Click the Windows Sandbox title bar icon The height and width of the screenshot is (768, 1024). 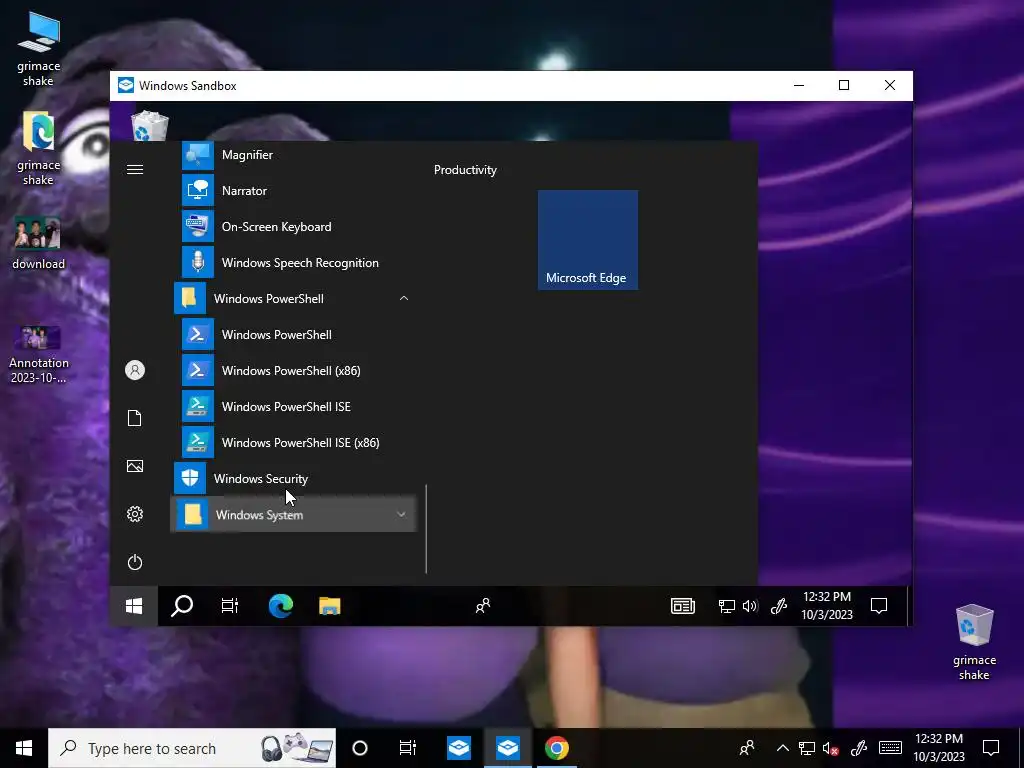click(x=125, y=86)
